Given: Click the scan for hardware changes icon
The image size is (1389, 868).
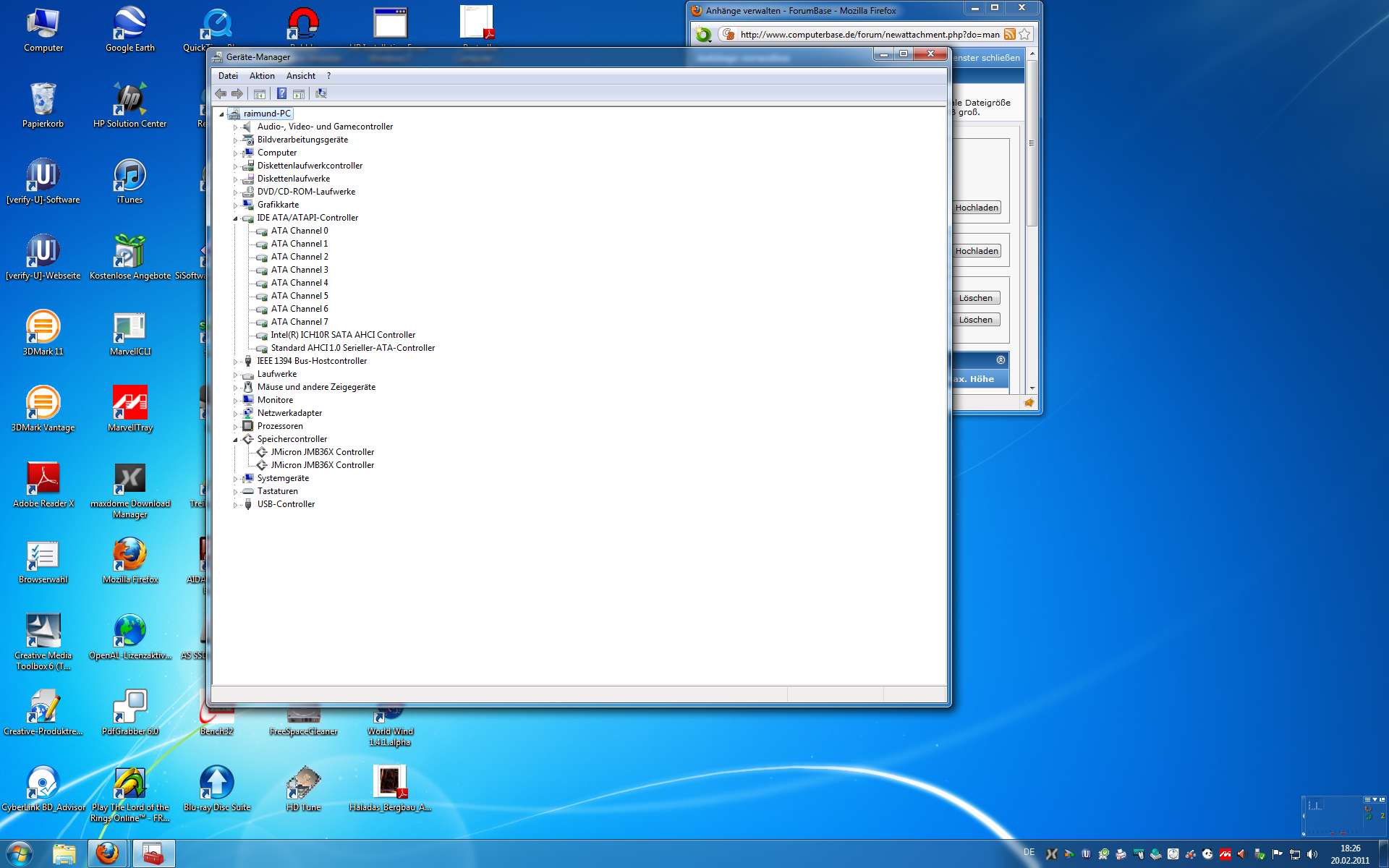Looking at the screenshot, I should click(x=321, y=93).
